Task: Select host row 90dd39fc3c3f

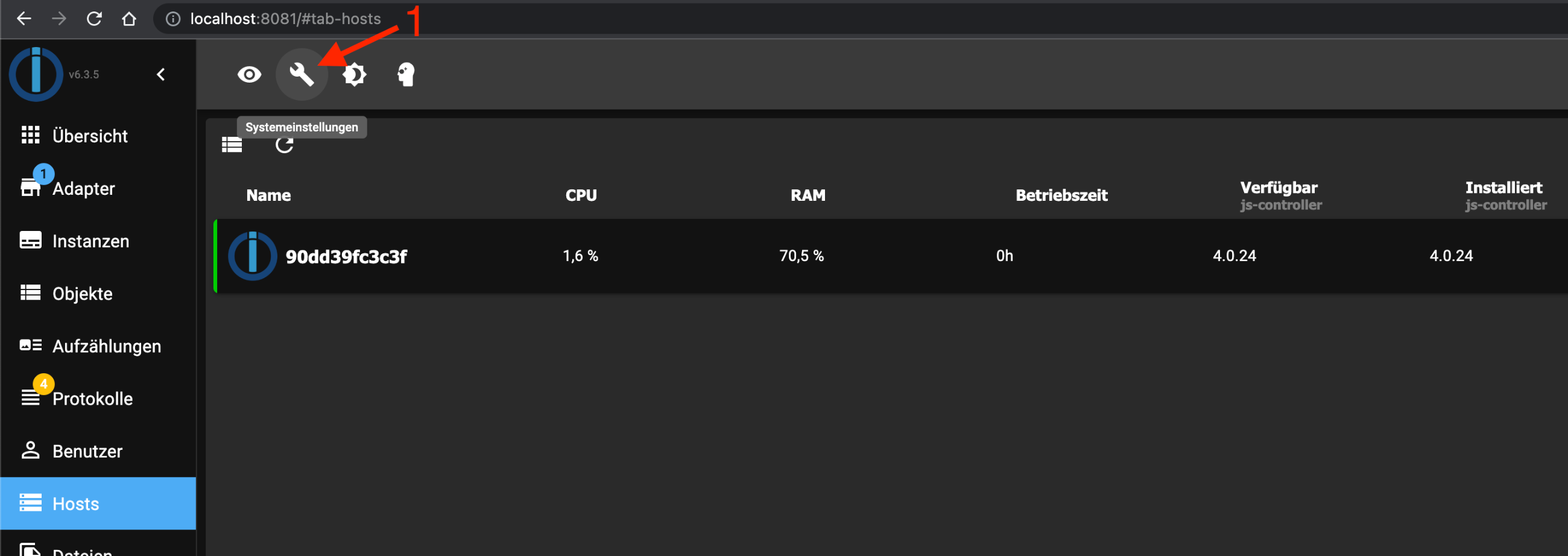Action: [891, 256]
